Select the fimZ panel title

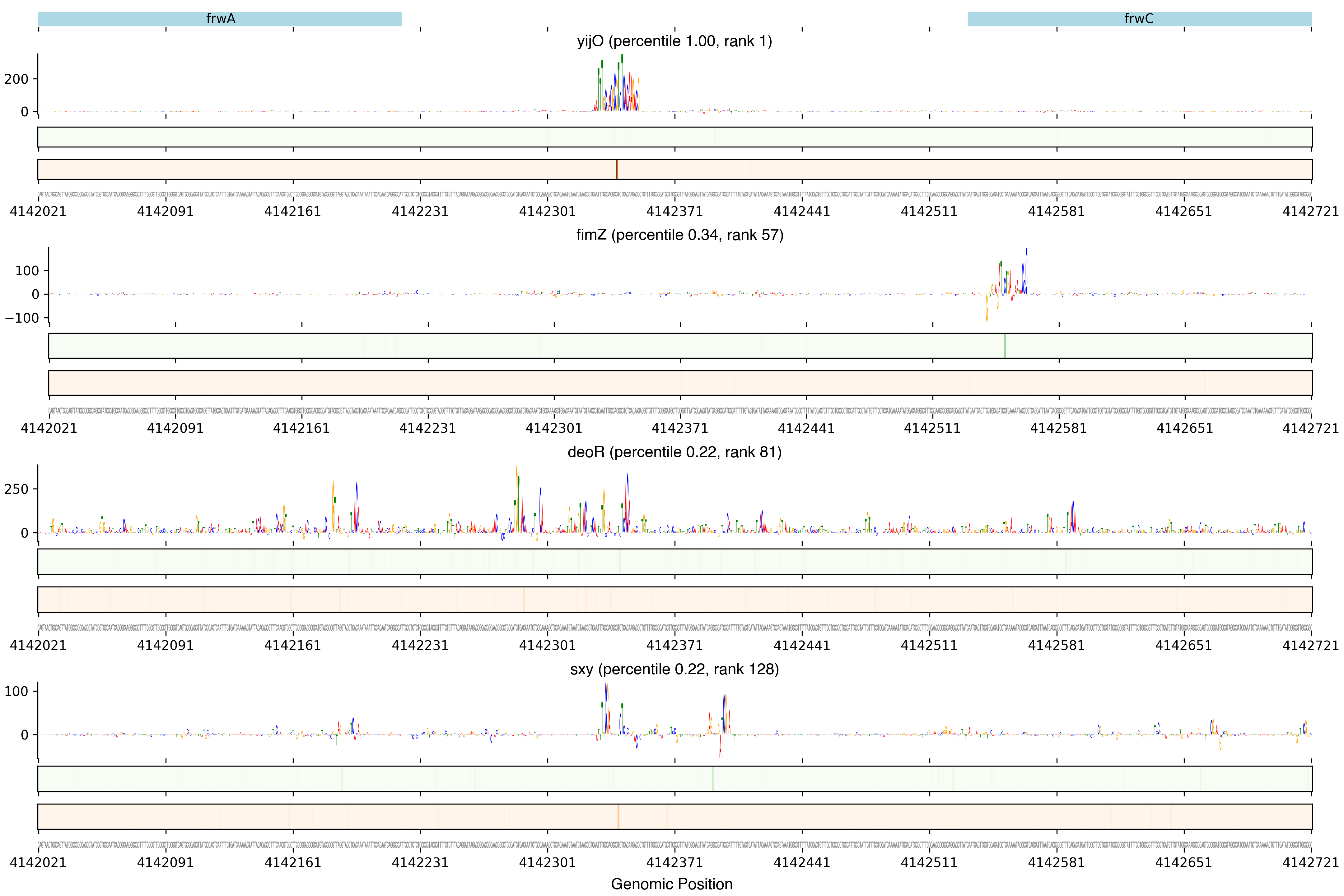click(680, 235)
